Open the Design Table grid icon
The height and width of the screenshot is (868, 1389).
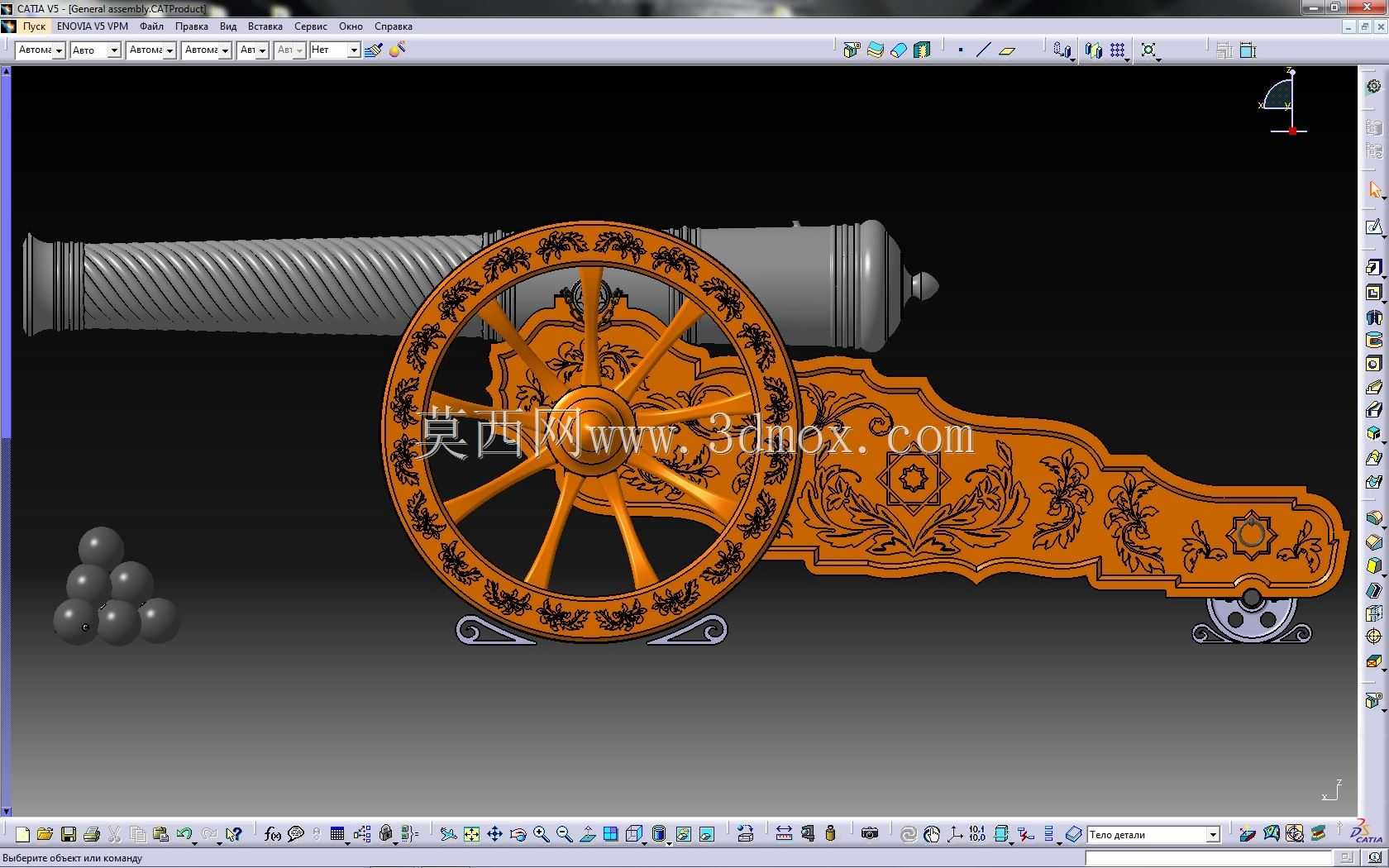click(x=337, y=834)
